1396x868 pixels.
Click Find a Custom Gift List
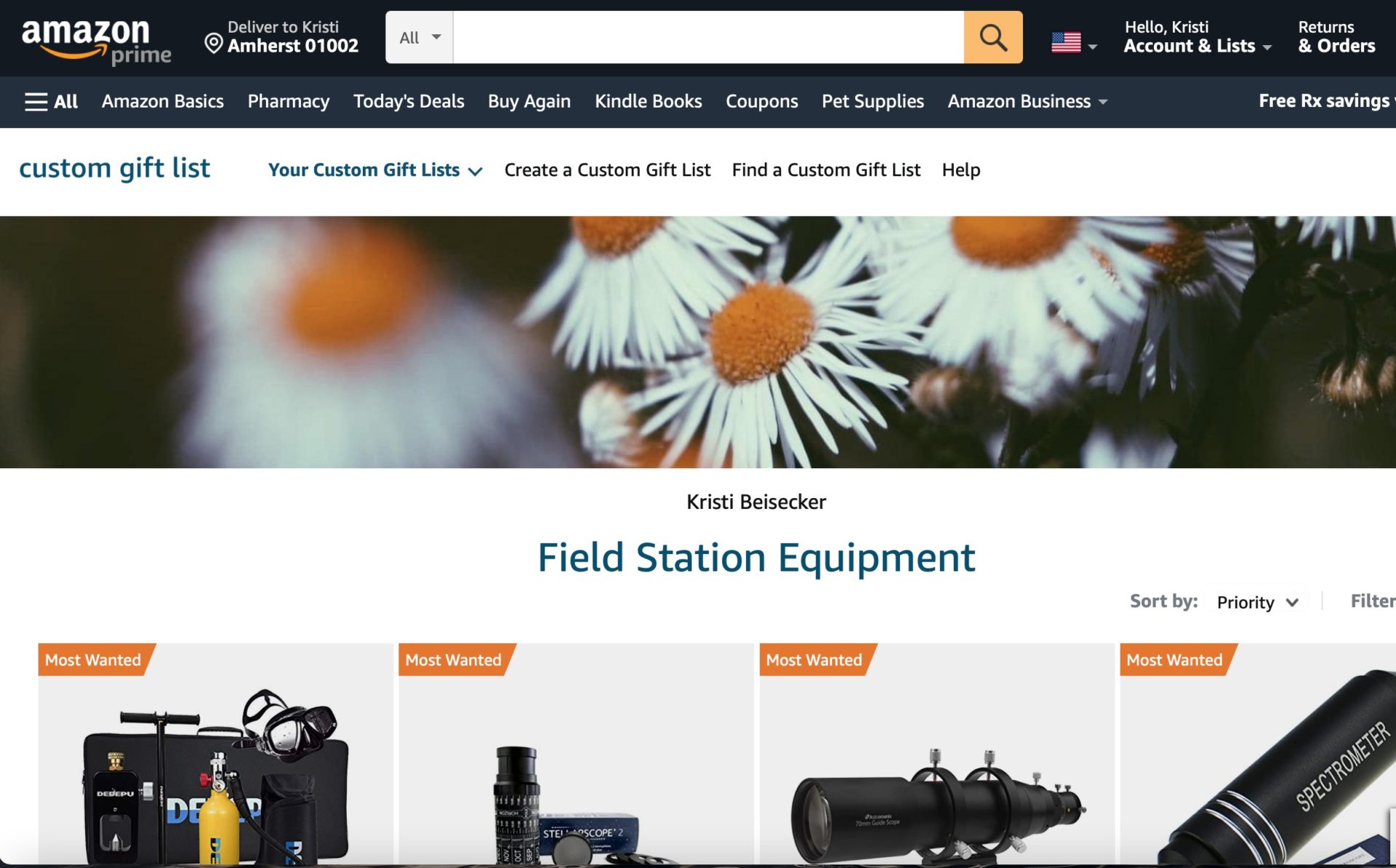click(826, 170)
